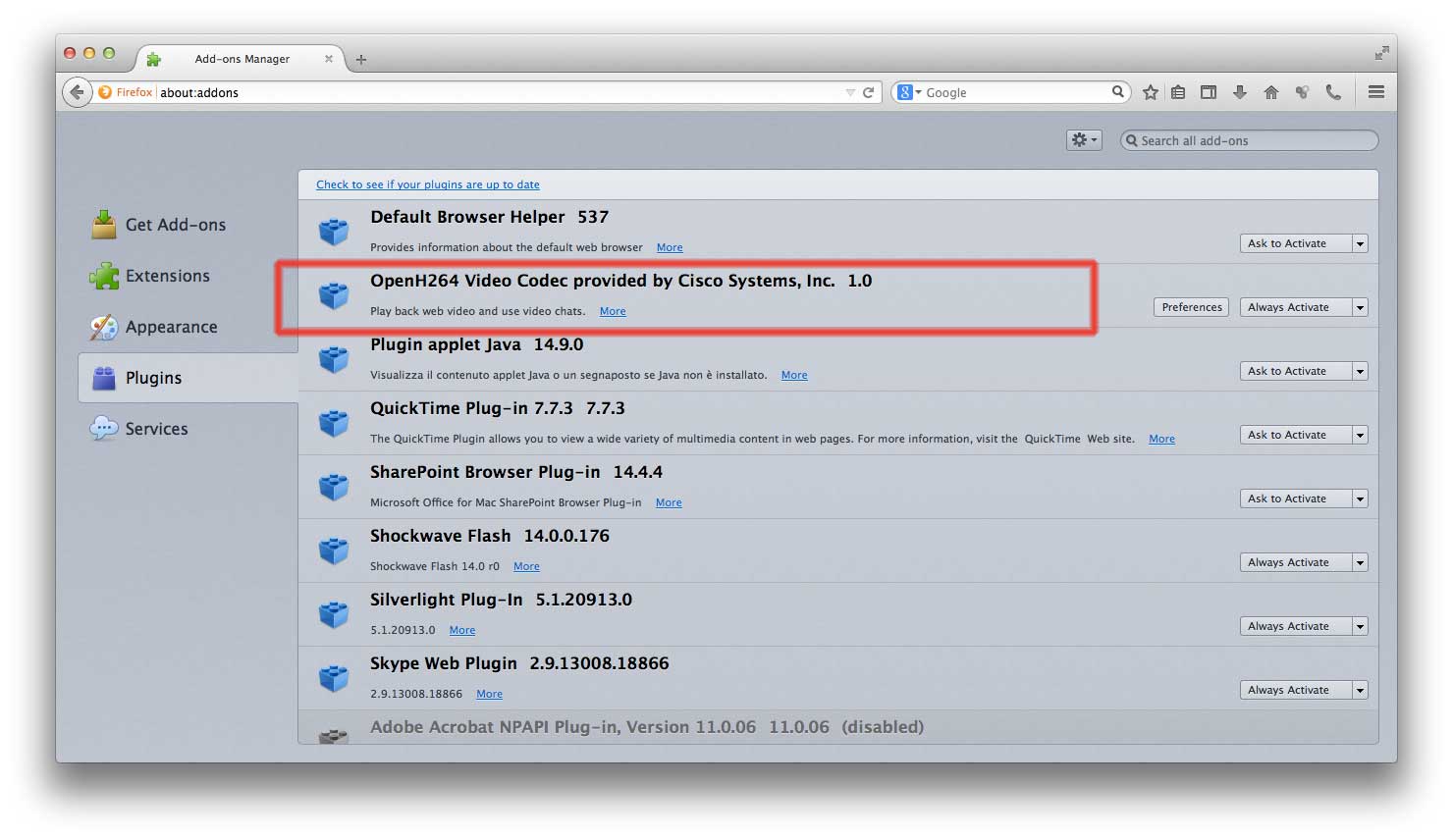This screenshot has width=1453, height=840.
Task: Focus the Search all add-ons field
Action: pos(1250,140)
